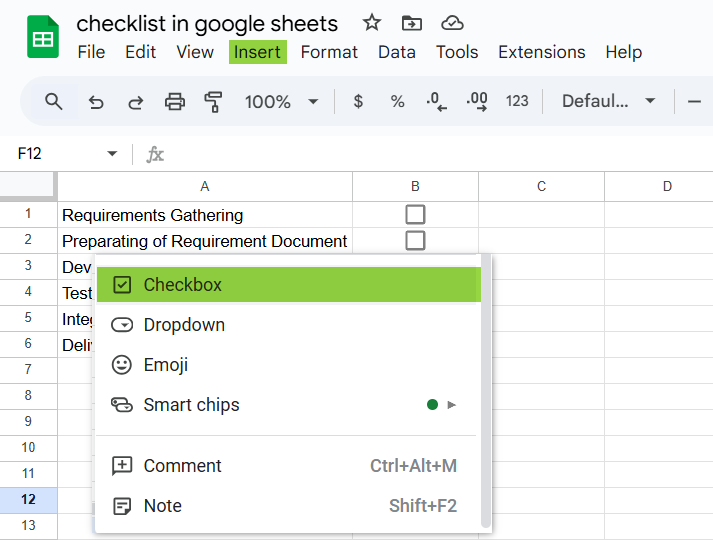Click the Dropdown menu icon
The height and width of the screenshot is (540, 713).
click(122, 325)
